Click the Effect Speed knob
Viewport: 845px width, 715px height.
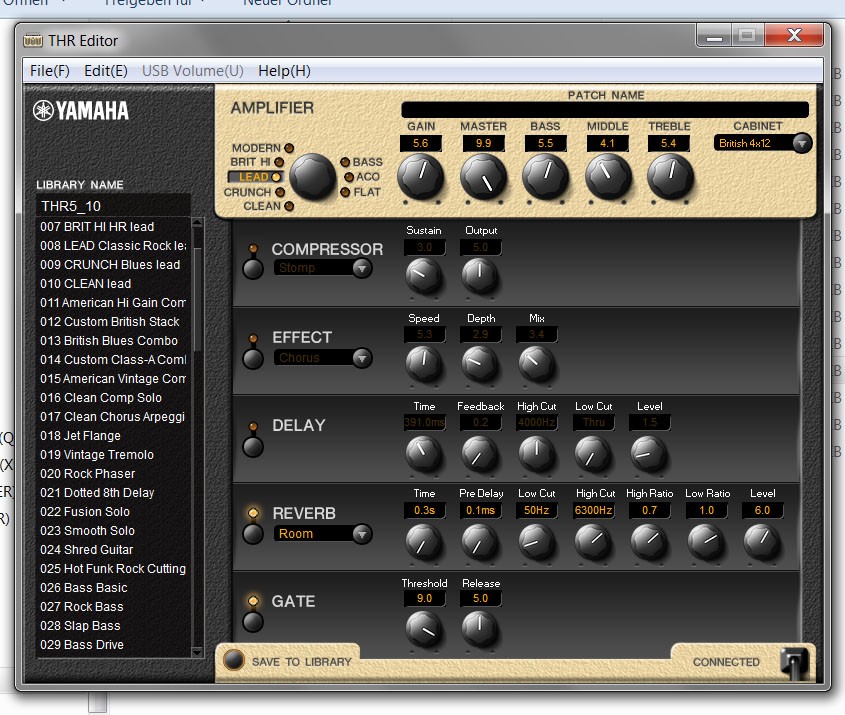click(424, 363)
